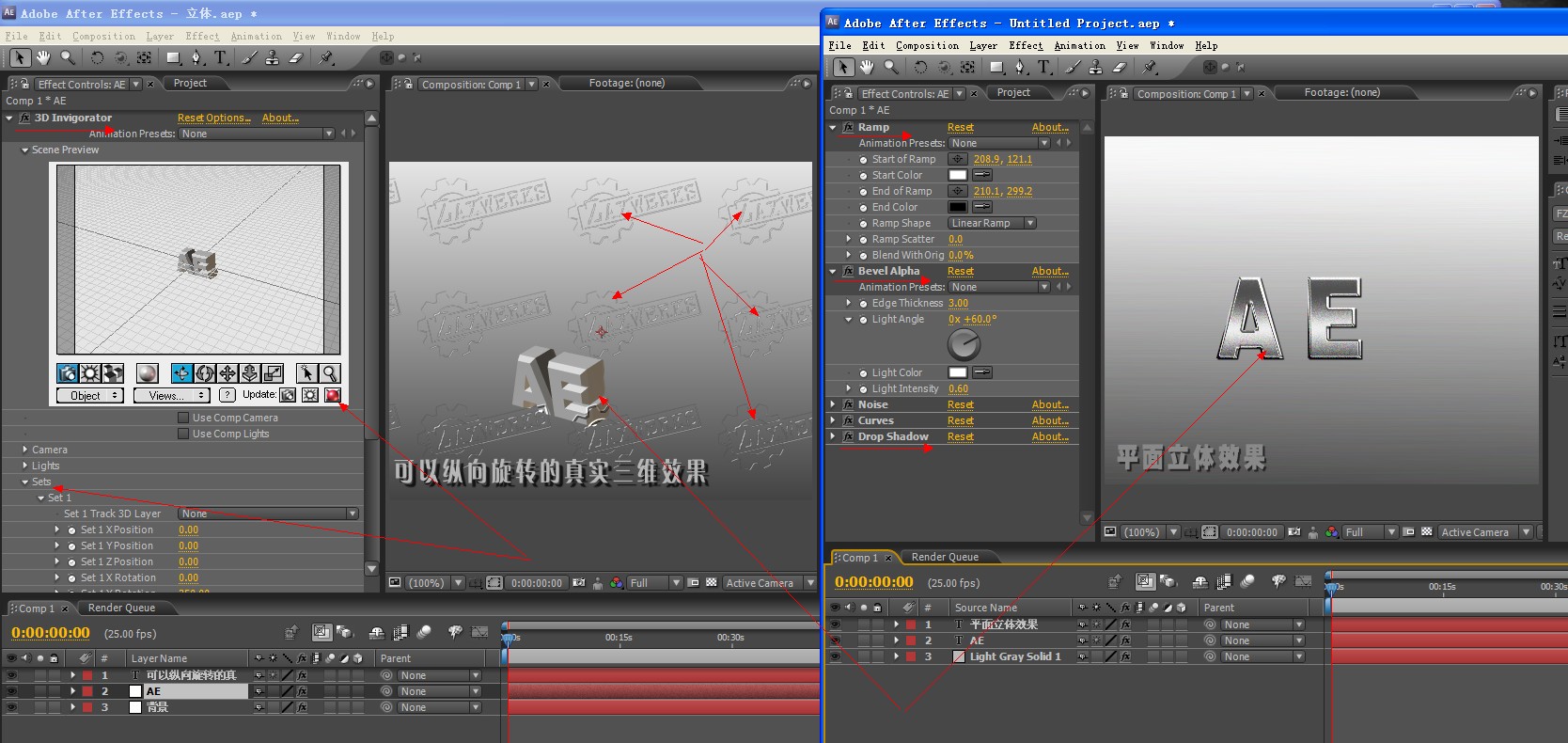Click Start of Ramp point picker crosshair icon
This screenshot has height=743, width=1568.
click(x=958, y=159)
